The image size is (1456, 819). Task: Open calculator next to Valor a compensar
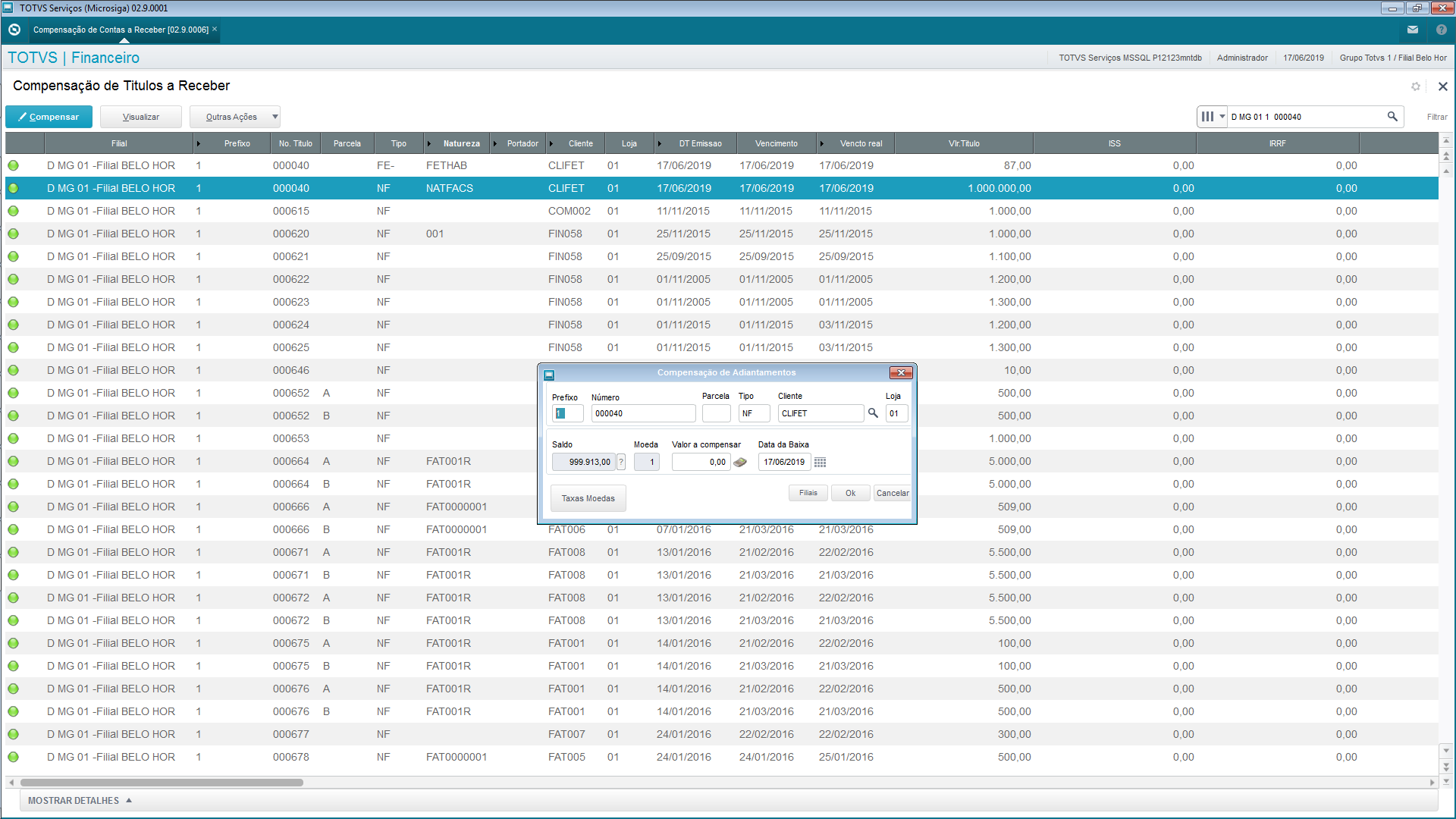tap(740, 462)
